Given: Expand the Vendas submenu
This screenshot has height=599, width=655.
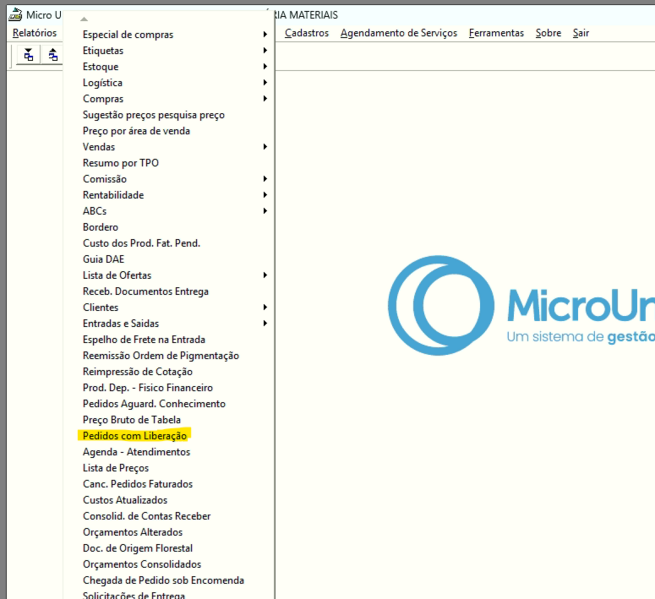Looking at the screenshot, I should point(169,147).
